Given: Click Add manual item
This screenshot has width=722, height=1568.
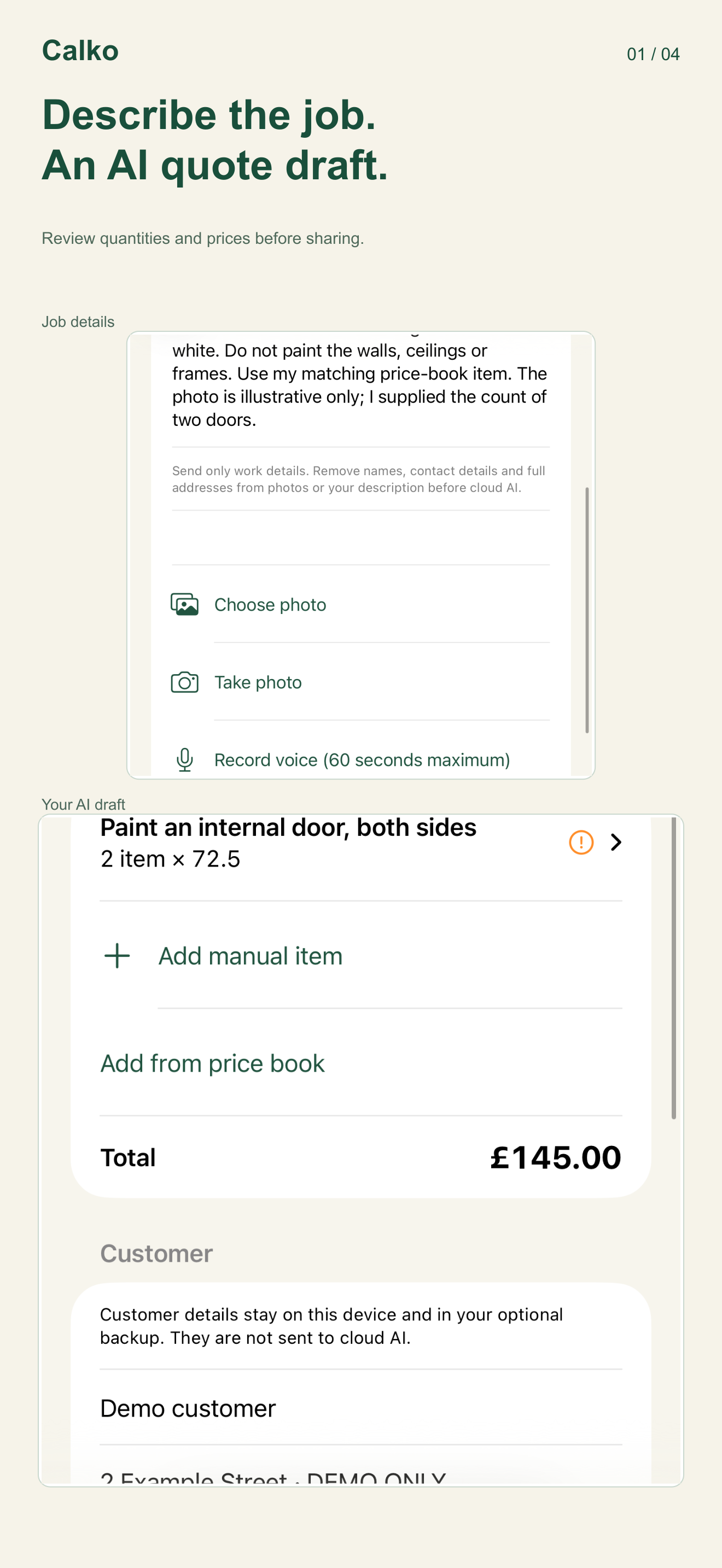Looking at the screenshot, I should pos(360,956).
